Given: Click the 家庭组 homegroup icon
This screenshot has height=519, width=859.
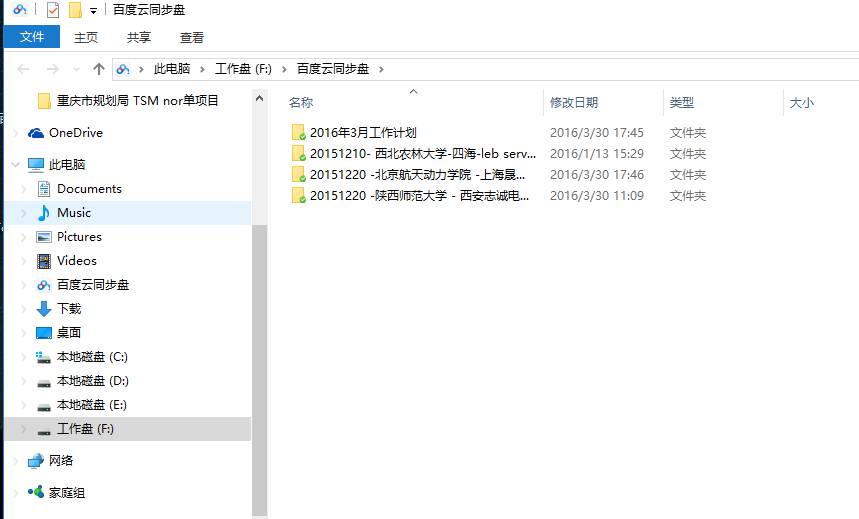Looking at the screenshot, I should [36, 492].
